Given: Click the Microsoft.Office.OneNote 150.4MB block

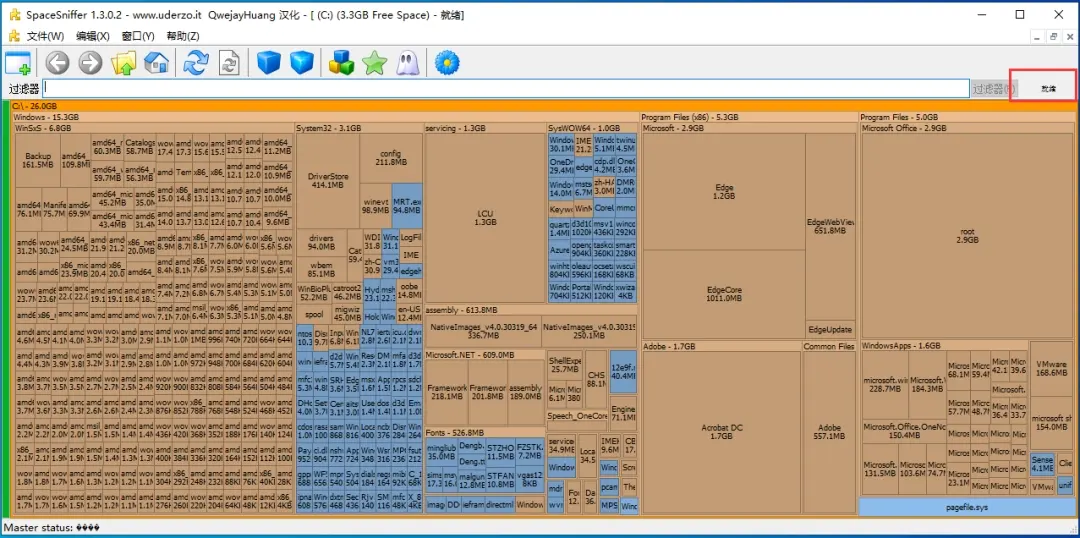Looking at the screenshot, I should (x=904, y=431).
